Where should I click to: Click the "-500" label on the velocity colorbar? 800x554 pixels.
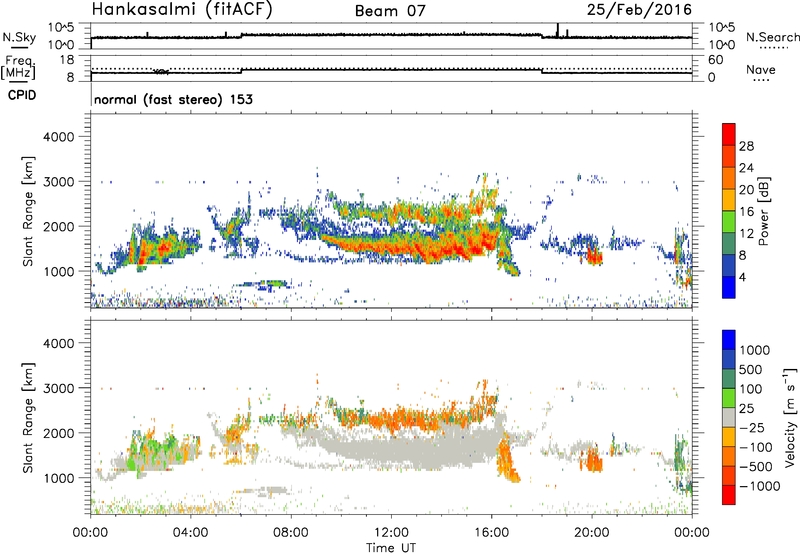756,467
